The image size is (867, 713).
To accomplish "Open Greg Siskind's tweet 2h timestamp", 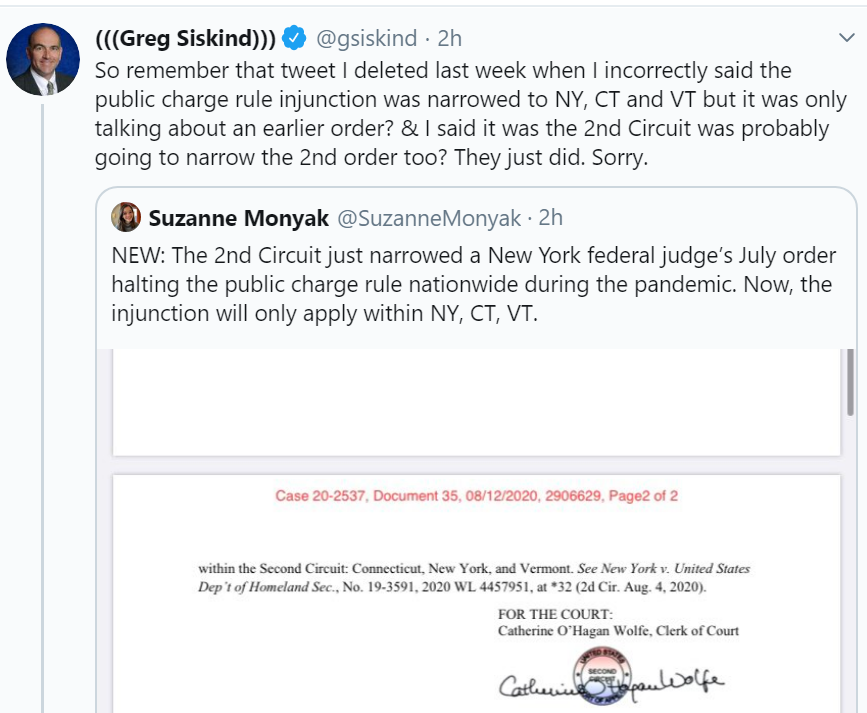I will [x=450, y=38].
